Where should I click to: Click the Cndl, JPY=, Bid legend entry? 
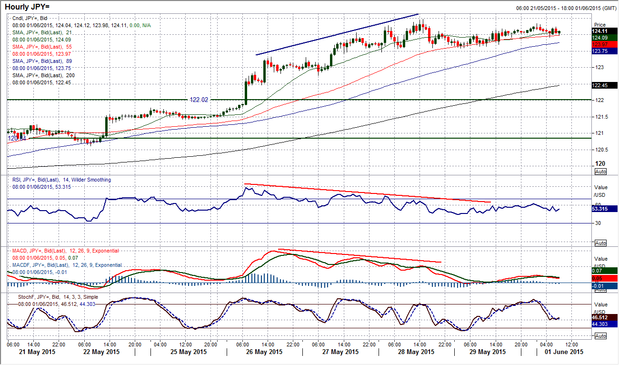coord(30,18)
